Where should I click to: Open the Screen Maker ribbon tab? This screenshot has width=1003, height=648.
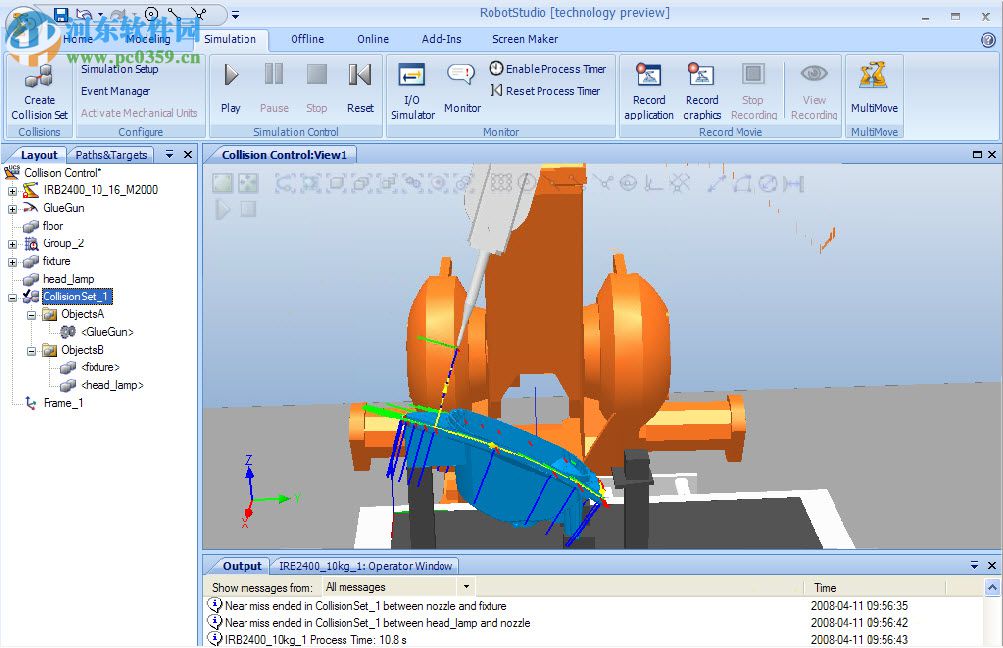point(524,39)
